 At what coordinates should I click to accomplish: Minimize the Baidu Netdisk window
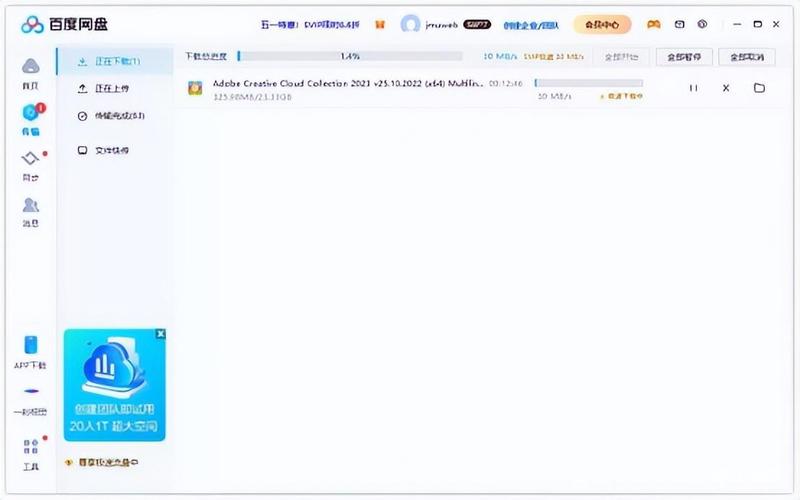[737, 24]
